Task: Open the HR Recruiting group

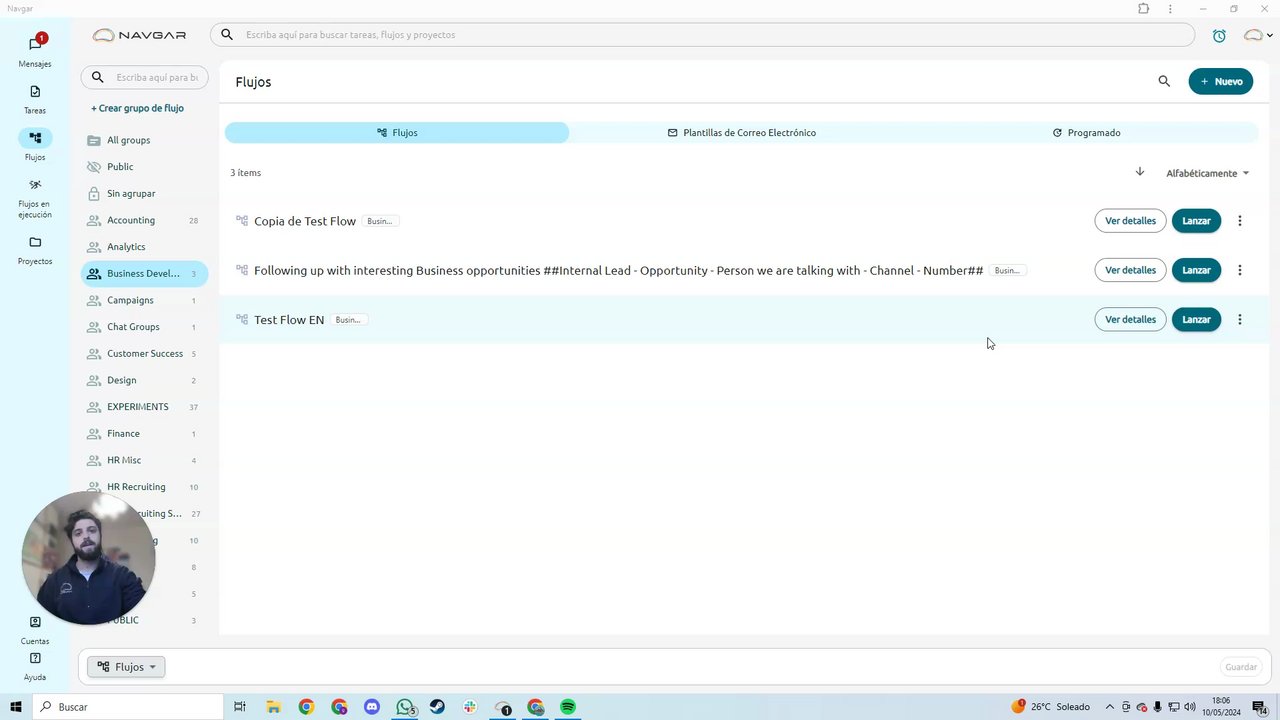Action: click(x=144, y=487)
